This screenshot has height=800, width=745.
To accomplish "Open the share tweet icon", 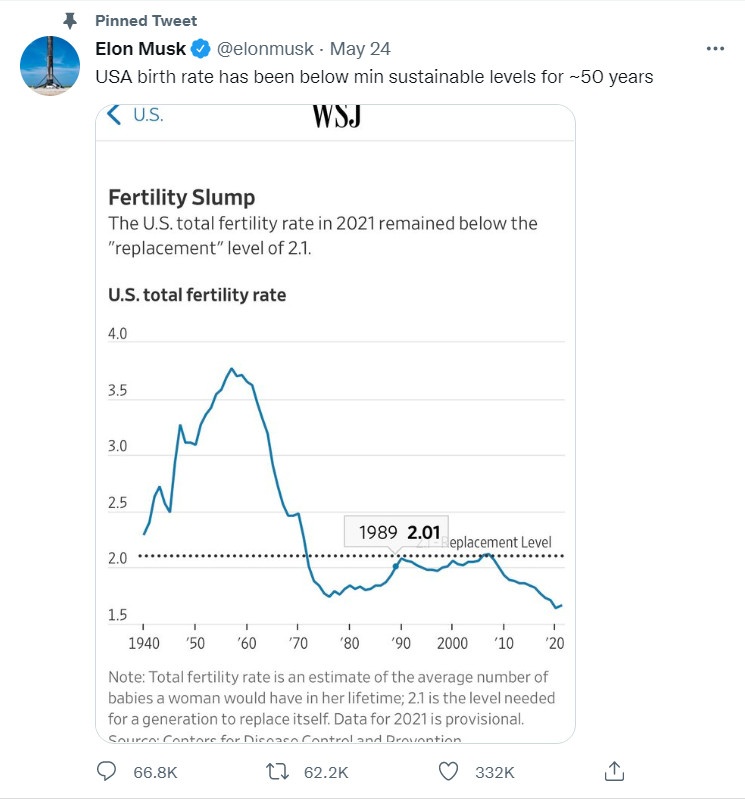I will click(614, 771).
